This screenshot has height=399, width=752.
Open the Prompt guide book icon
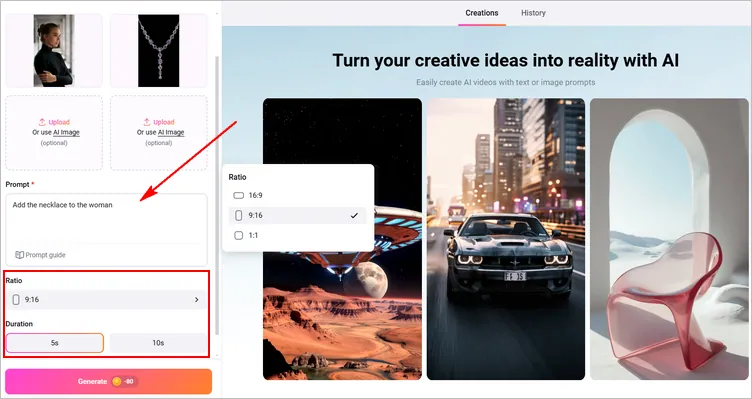[19, 255]
